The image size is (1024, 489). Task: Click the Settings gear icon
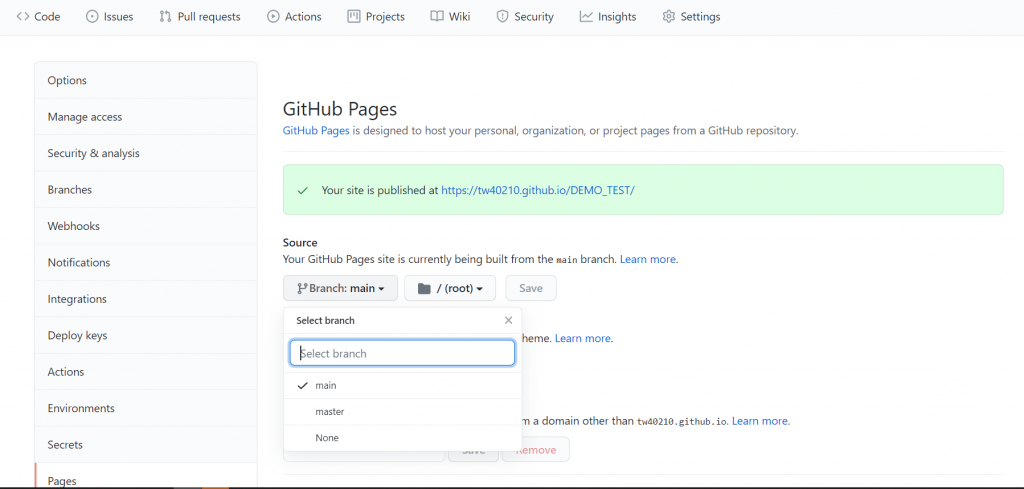668,17
